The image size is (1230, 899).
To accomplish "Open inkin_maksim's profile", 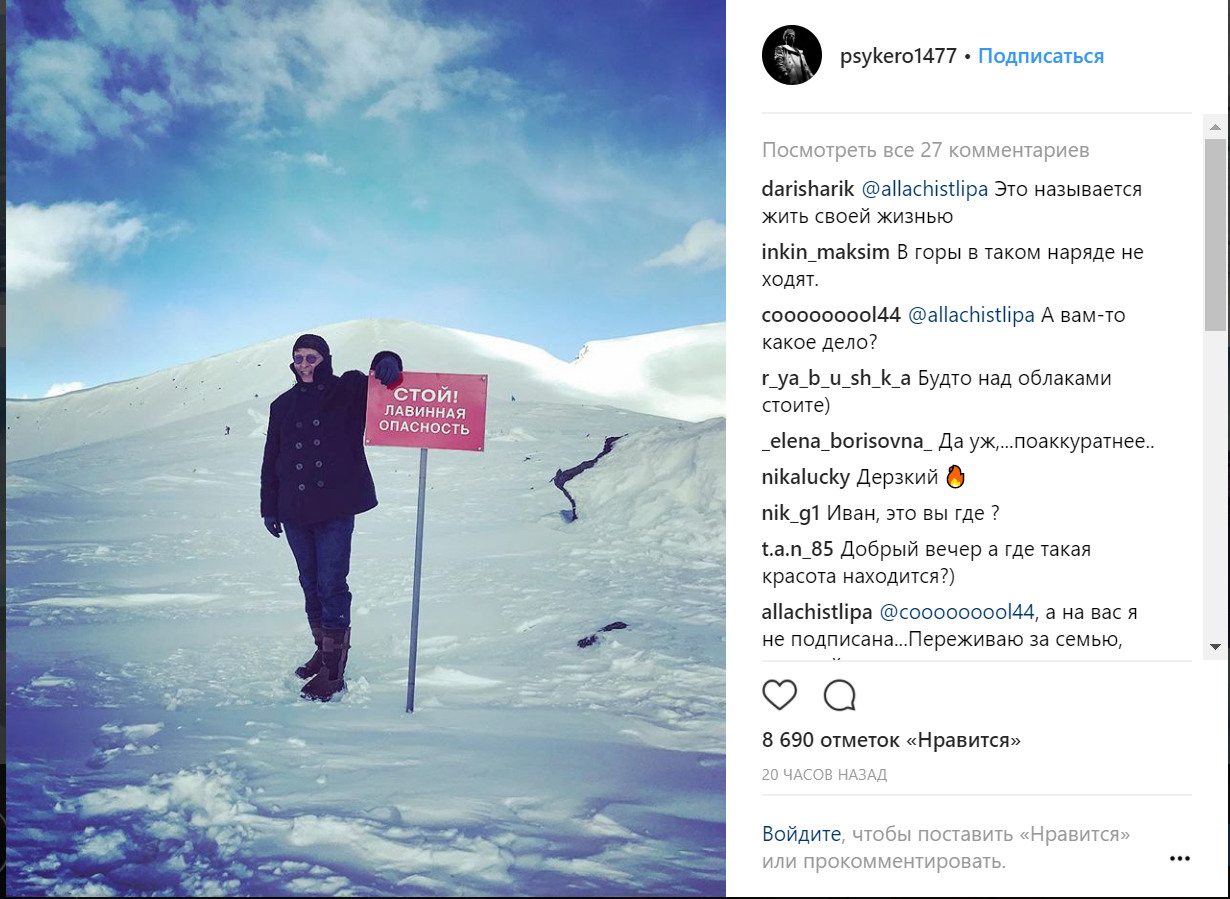I will (825, 252).
